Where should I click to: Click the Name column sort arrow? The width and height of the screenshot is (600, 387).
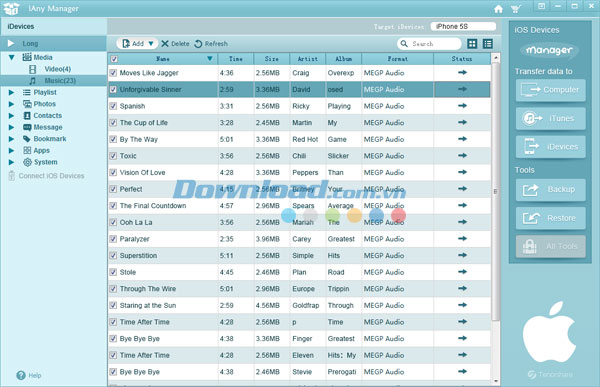210,59
